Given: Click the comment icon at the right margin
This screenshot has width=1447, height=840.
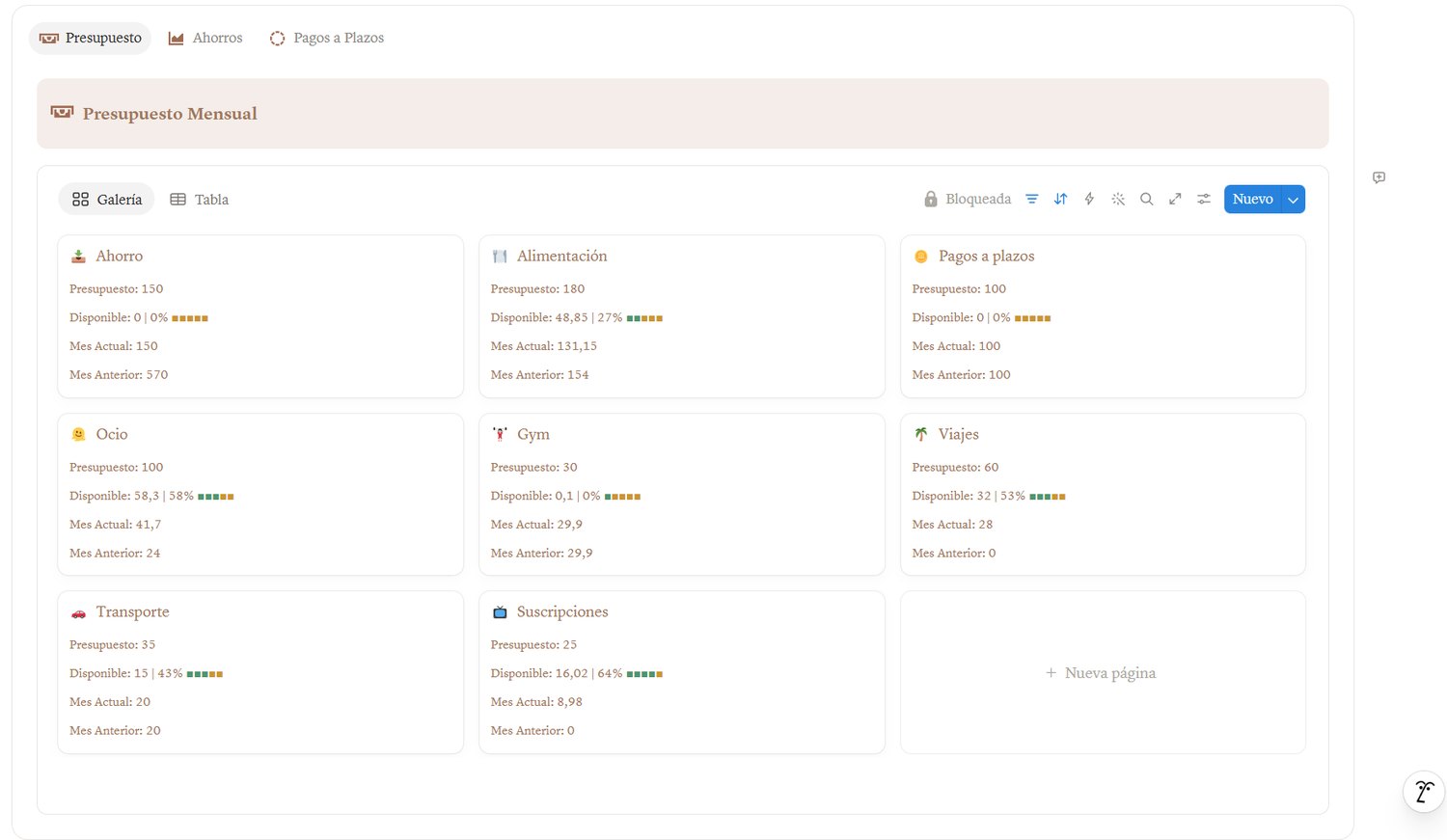Looking at the screenshot, I should (x=1379, y=177).
